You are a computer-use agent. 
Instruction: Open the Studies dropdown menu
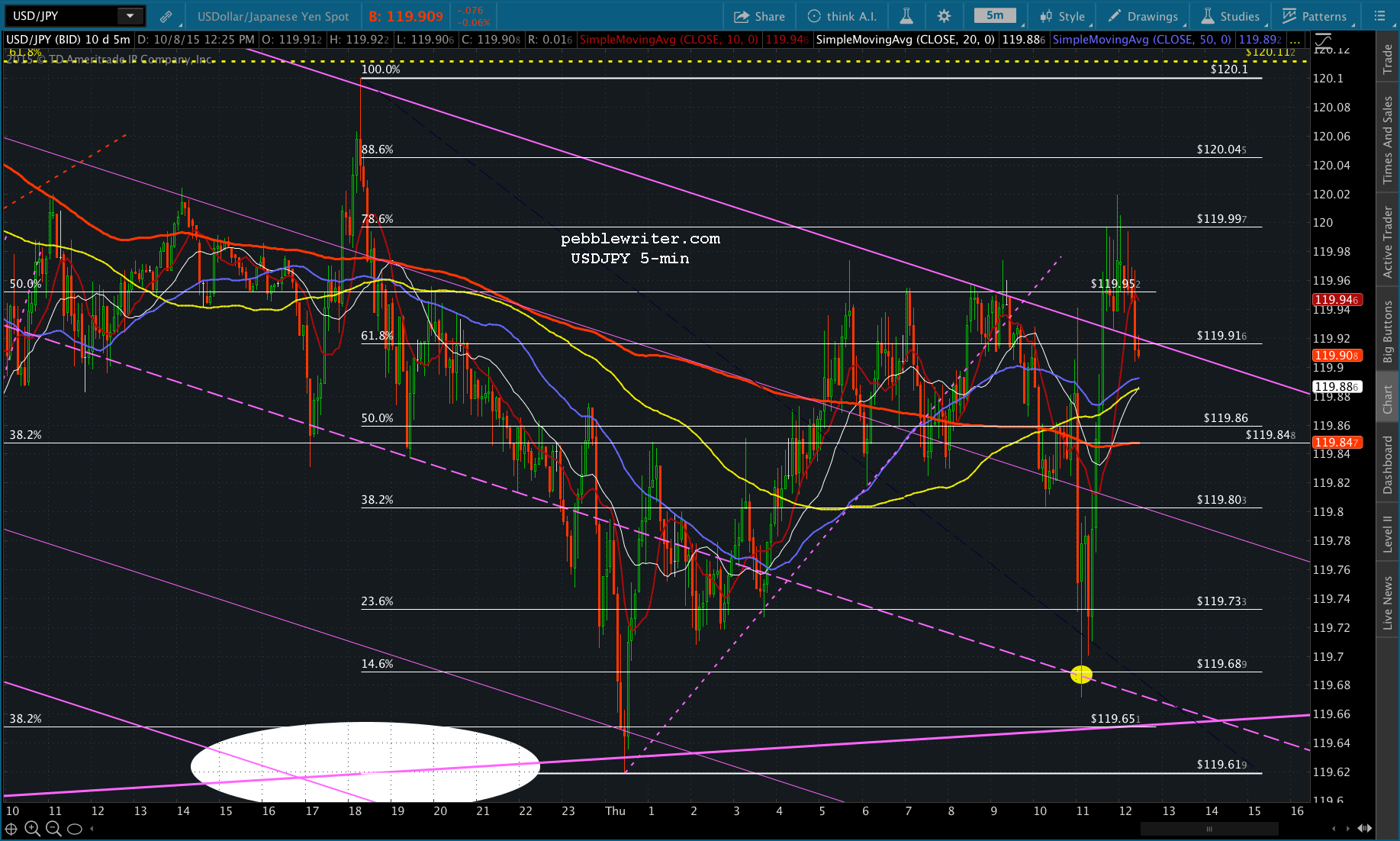tap(1230, 16)
